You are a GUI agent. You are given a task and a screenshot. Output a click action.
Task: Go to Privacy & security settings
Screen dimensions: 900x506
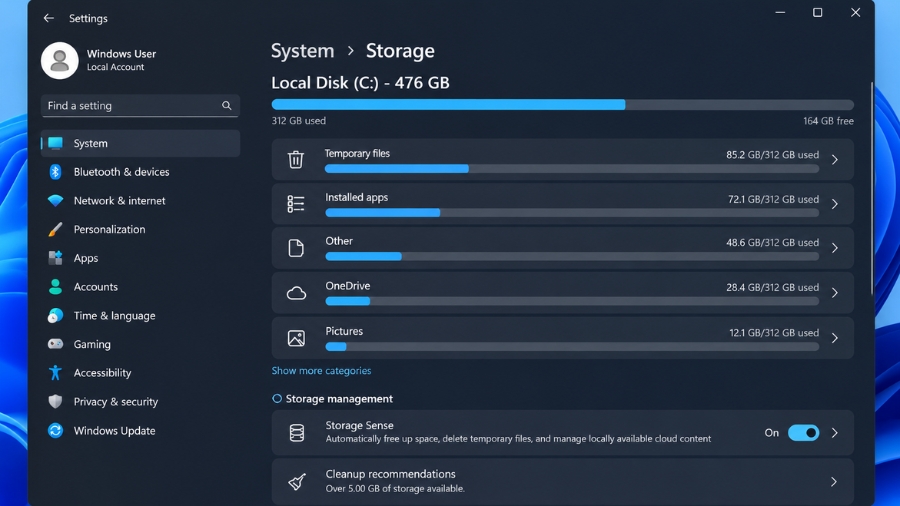pyautogui.click(x=140, y=402)
